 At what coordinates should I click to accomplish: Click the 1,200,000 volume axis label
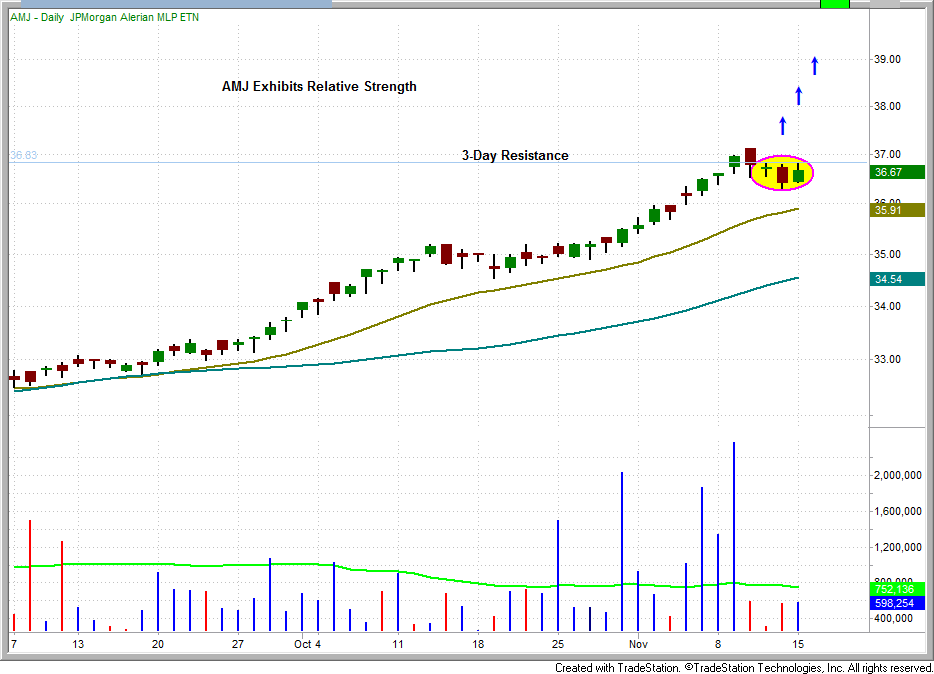[x=898, y=547]
